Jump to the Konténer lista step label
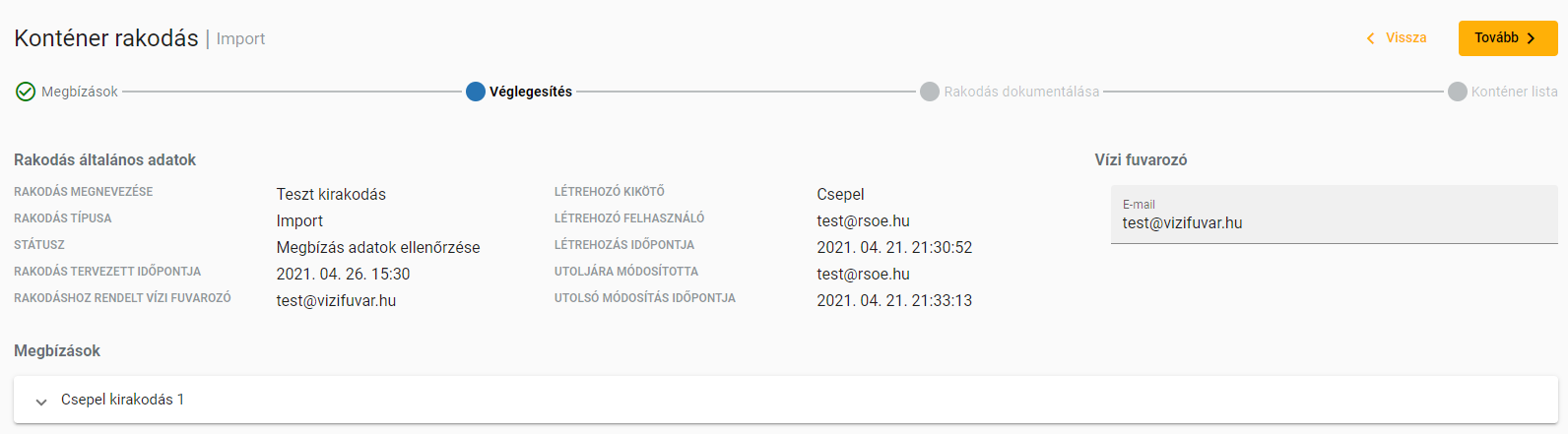 point(1514,92)
